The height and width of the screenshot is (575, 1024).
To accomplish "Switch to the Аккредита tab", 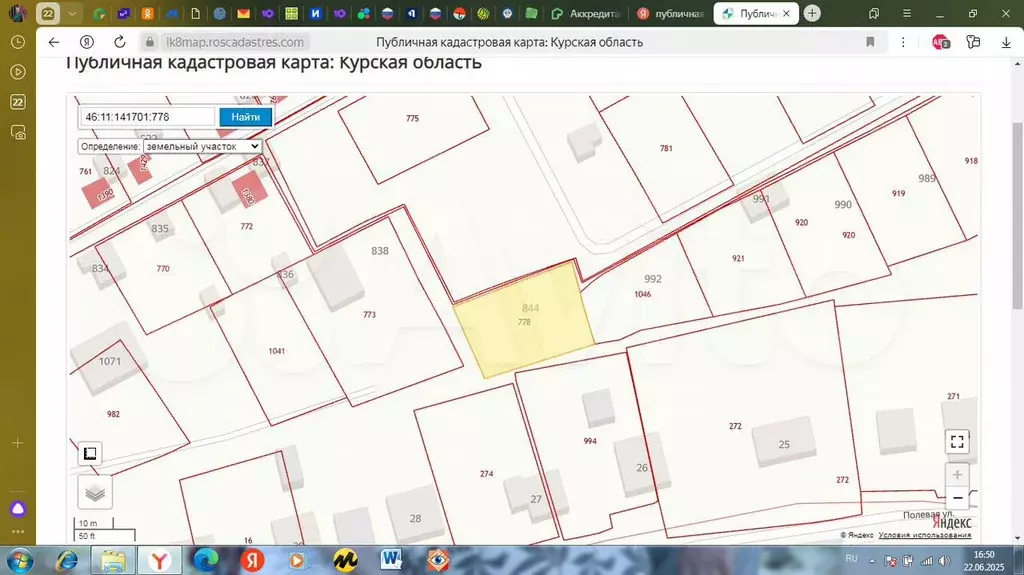I will tap(586, 13).
